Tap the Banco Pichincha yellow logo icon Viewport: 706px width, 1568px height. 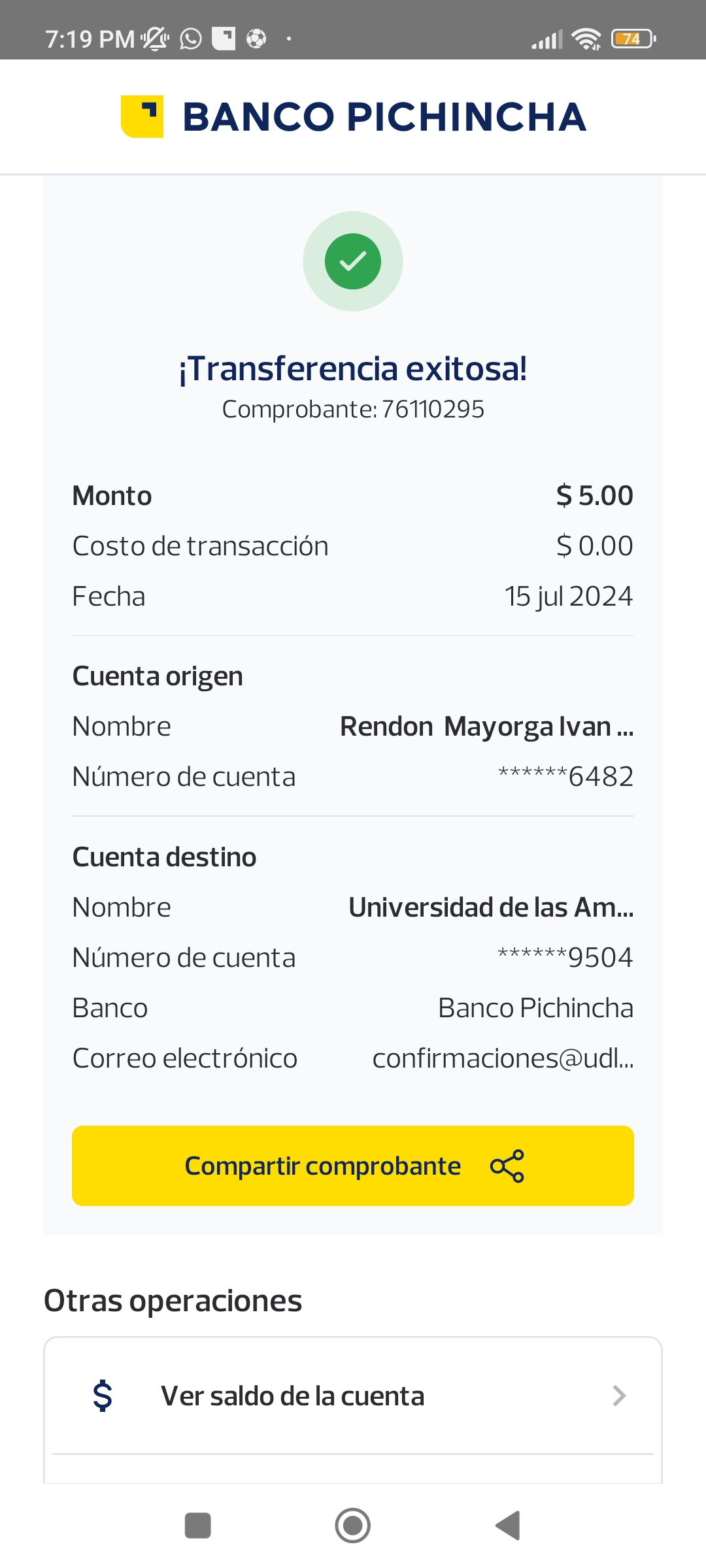point(142,117)
